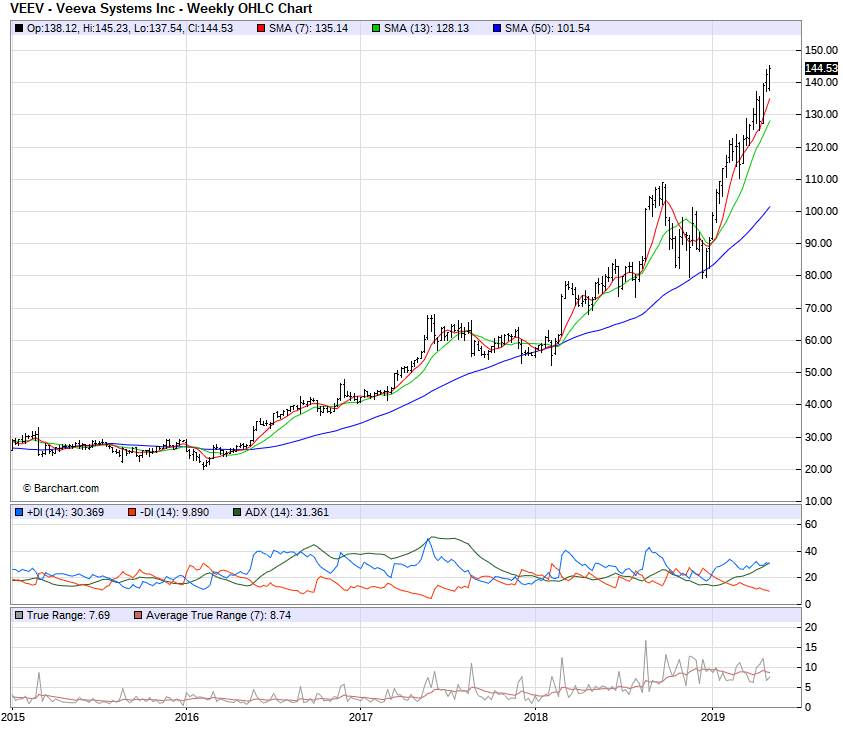Image resolution: width=843 pixels, height=748 pixels.
Task: Click the 120.00 price axis label
Action: coord(821,147)
